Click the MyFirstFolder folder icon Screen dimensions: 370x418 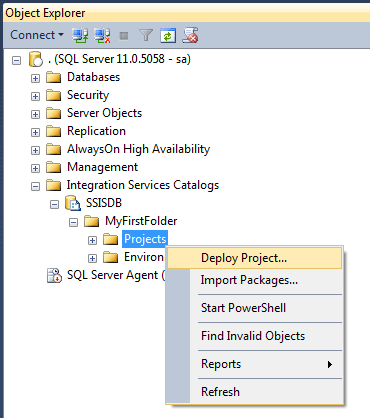pyautogui.click(x=92, y=221)
